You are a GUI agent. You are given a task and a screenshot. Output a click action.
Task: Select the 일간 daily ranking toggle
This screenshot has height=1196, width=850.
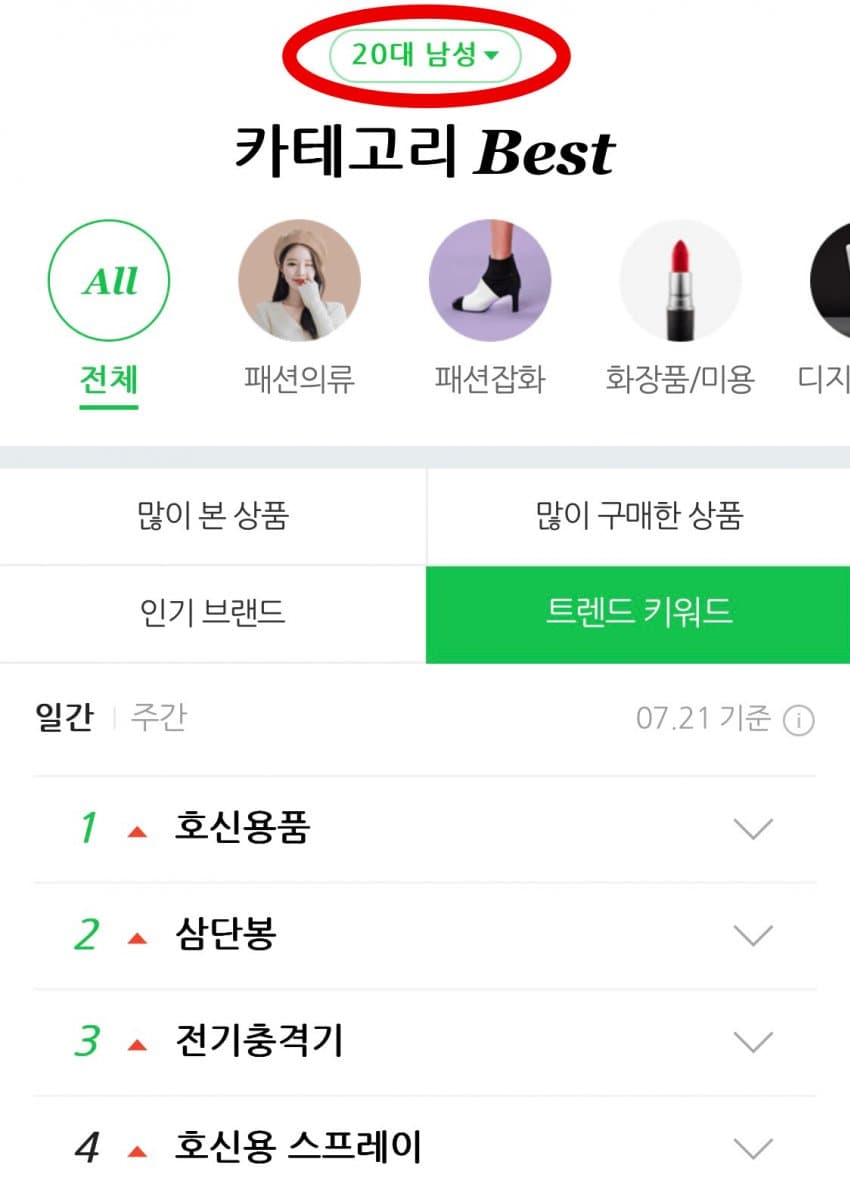[x=64, y=718]
